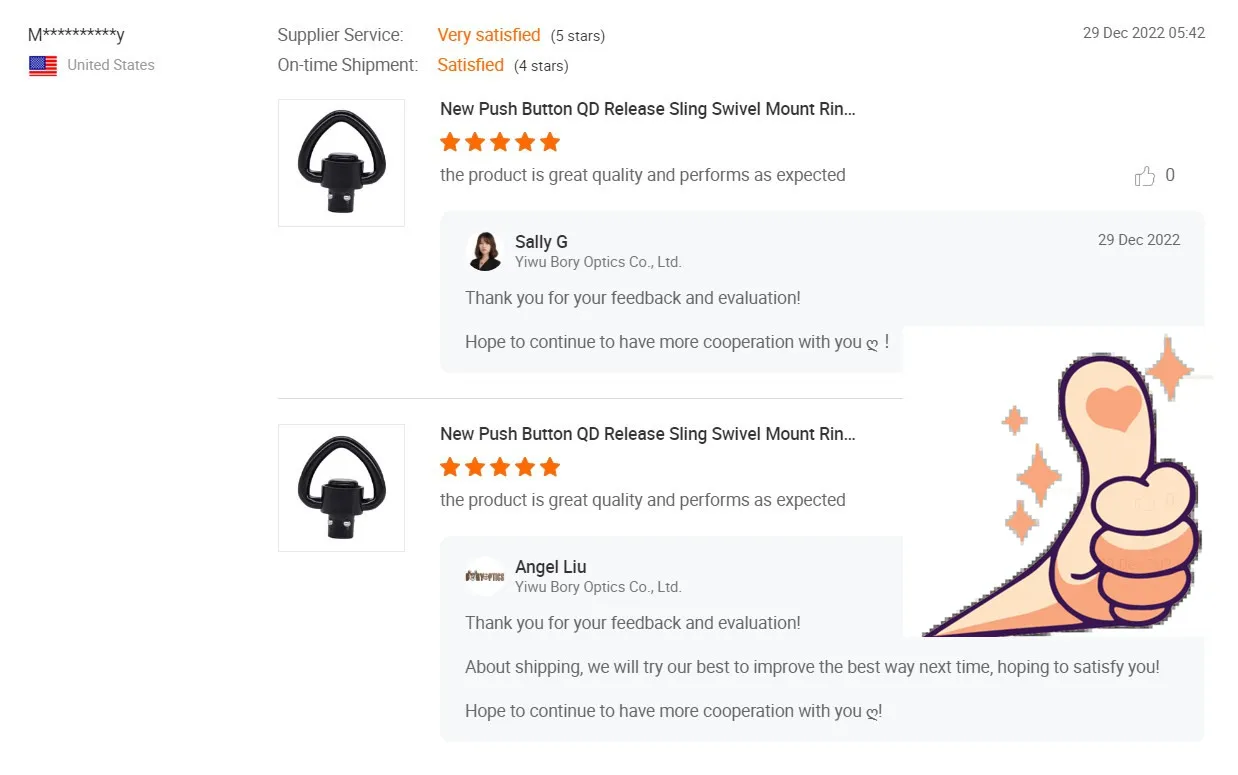Screen dimensions: 1238x775
Task: Open Yiwu Bory Optics link under Sally G
Action: pos(598,262)
